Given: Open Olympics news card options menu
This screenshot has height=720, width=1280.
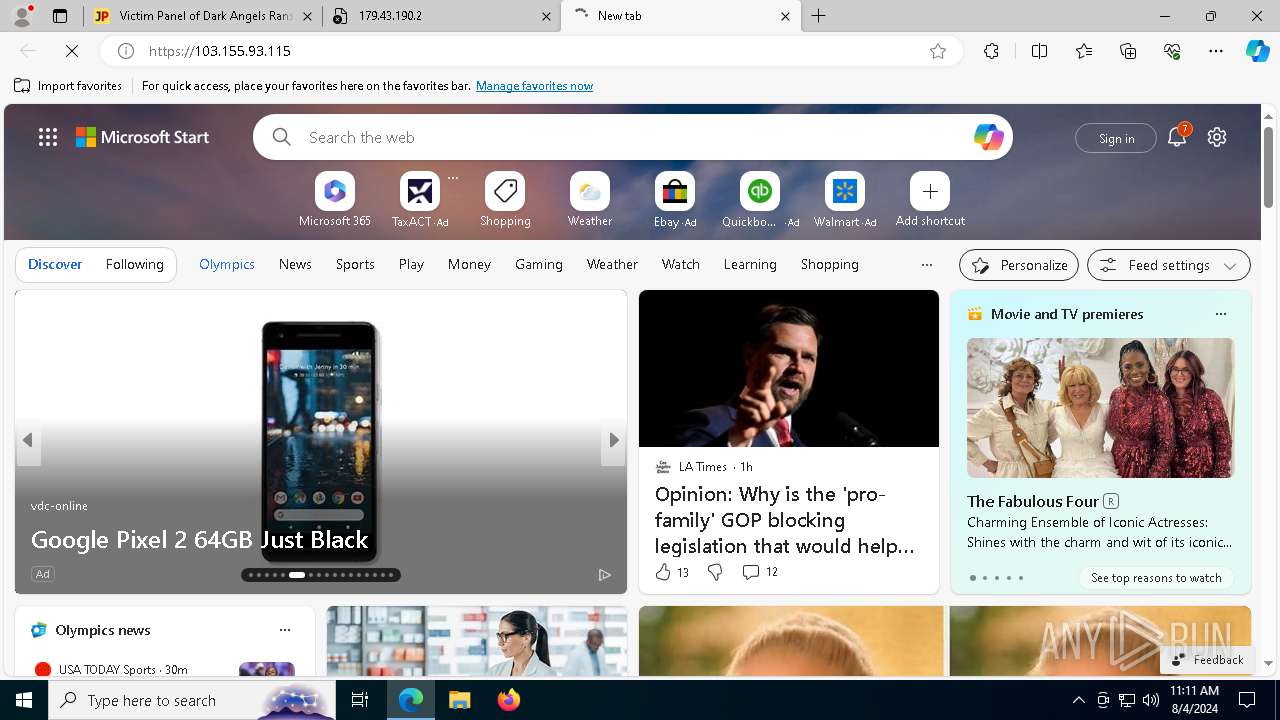Looking at the screenshot, I should click(285, 630).
